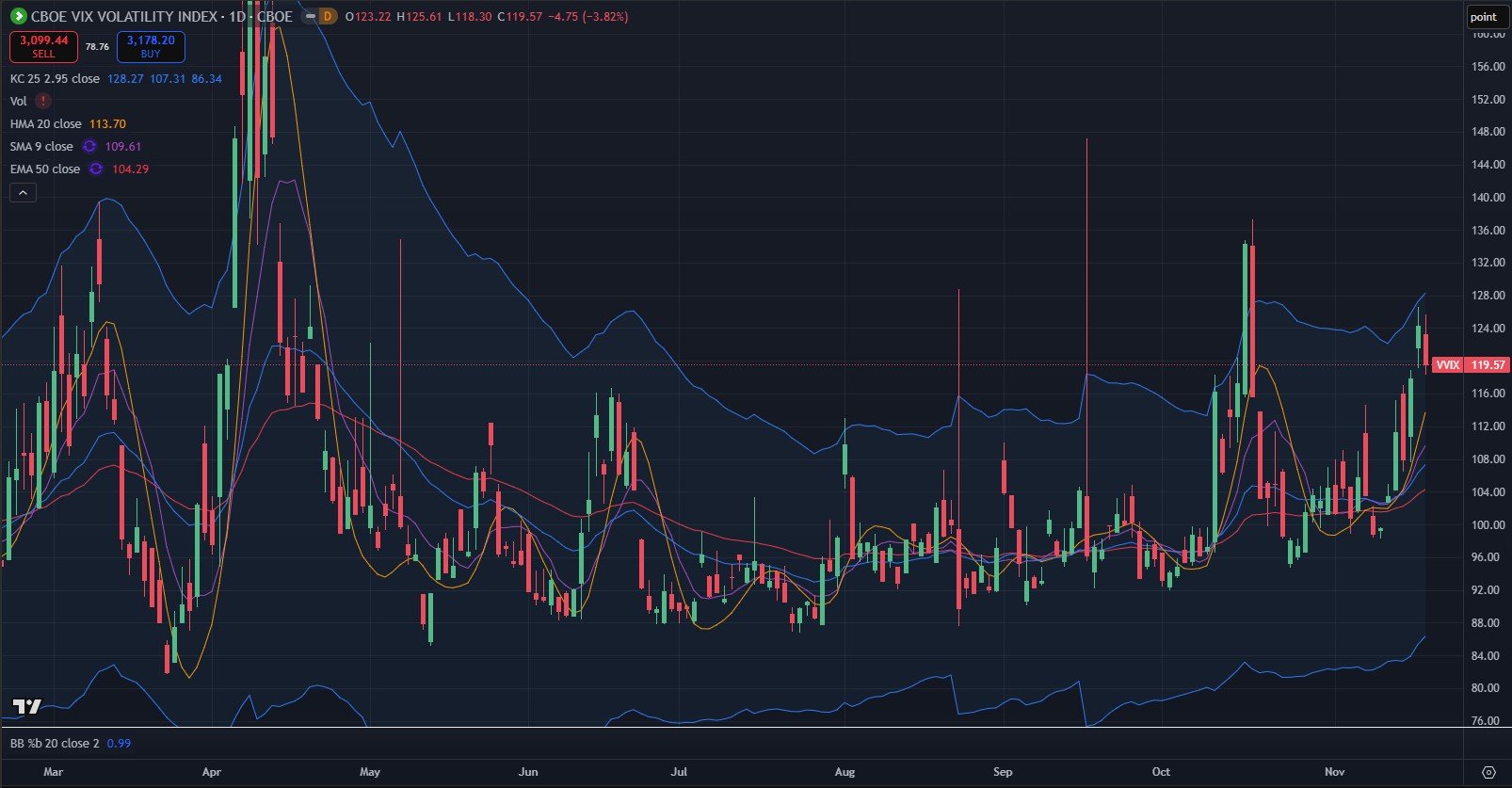Click the Mar label on time axis

pos(54,772)
